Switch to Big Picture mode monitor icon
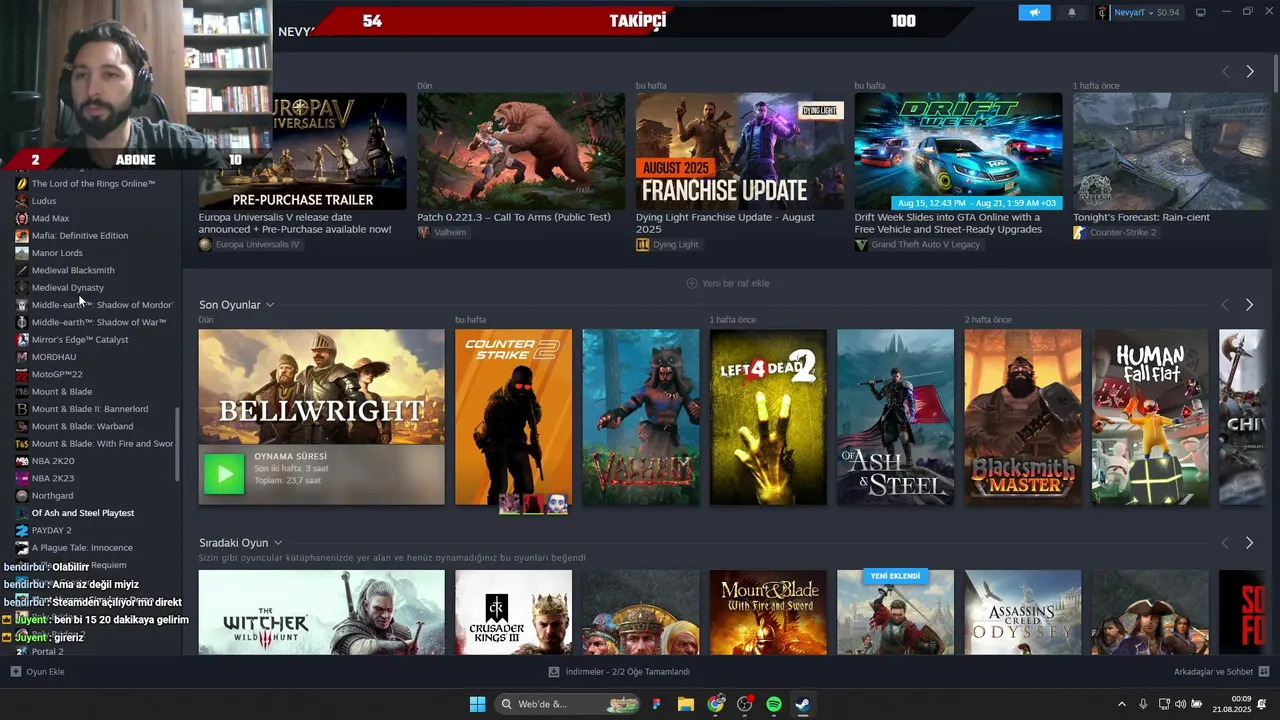The width and height of the screenshot is (1280, 720). tap(1201, 12)
